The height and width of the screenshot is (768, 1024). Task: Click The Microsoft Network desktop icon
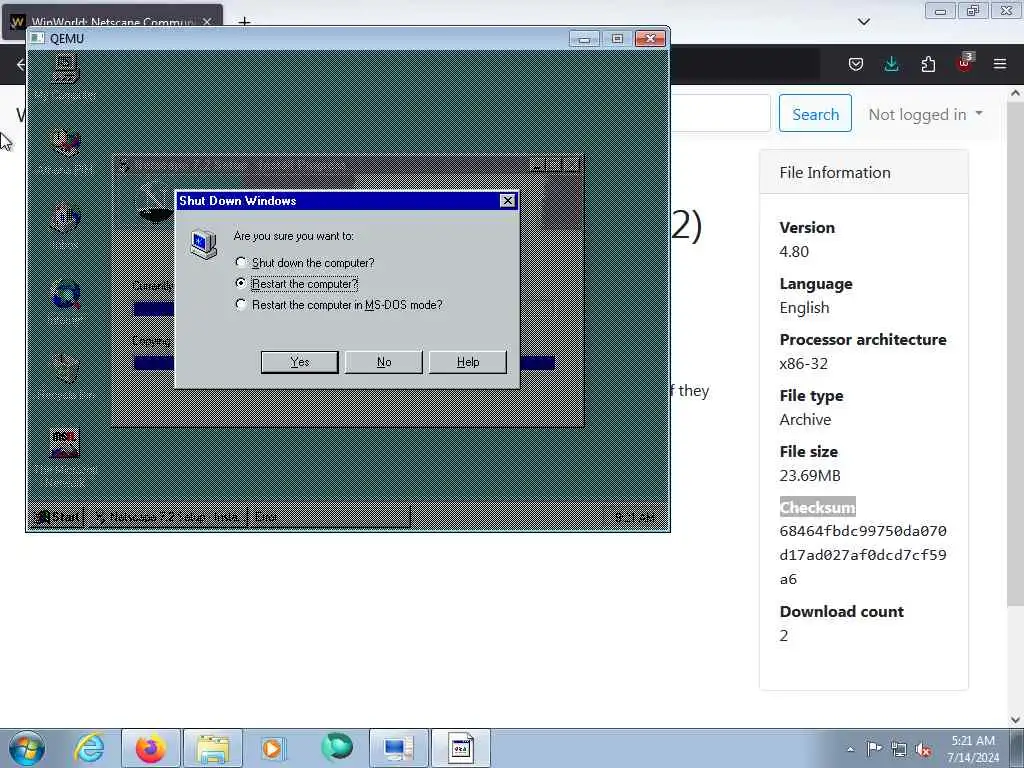tap(65, 458)
